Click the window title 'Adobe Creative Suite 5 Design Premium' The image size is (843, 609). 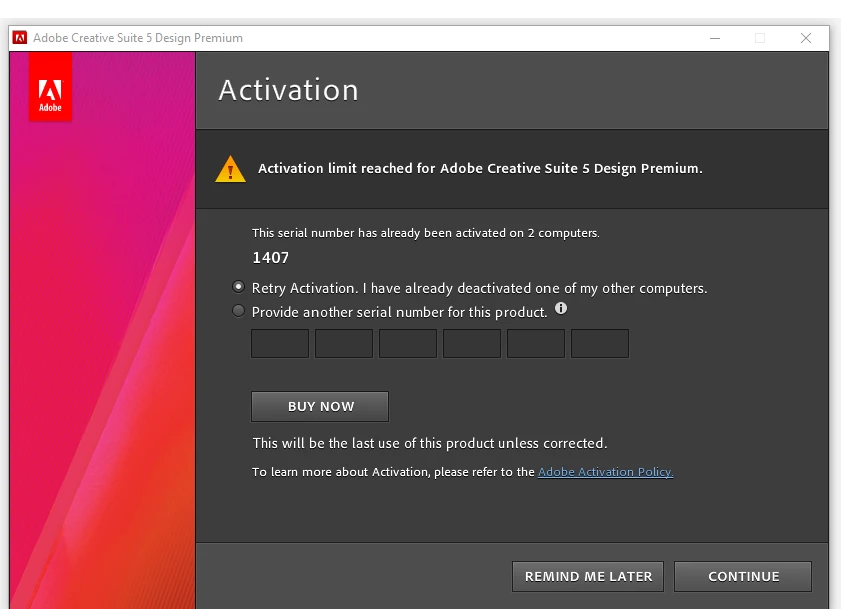(138, 38)
